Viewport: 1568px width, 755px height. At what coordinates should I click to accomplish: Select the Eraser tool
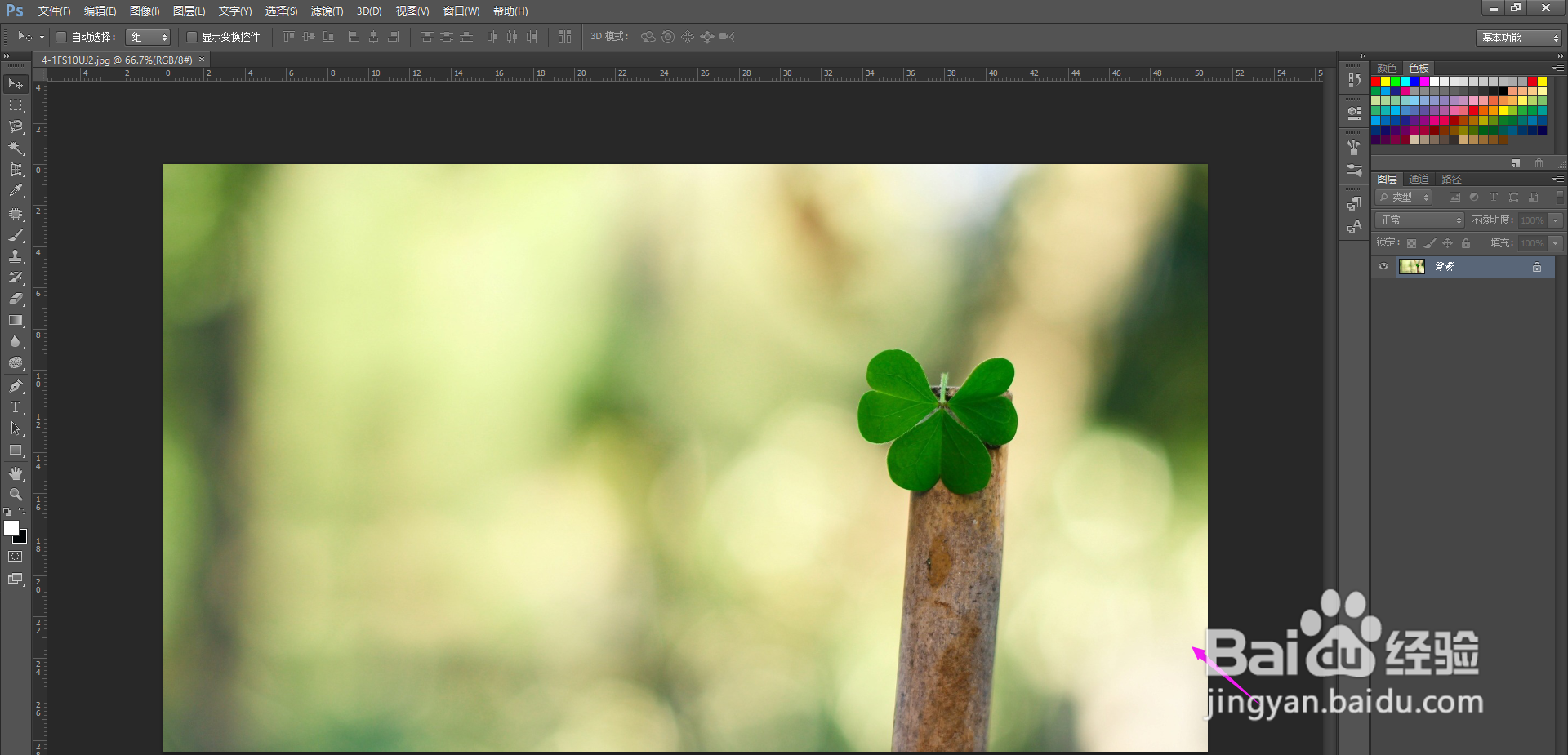pyautogui.click(x=16, y=299)
